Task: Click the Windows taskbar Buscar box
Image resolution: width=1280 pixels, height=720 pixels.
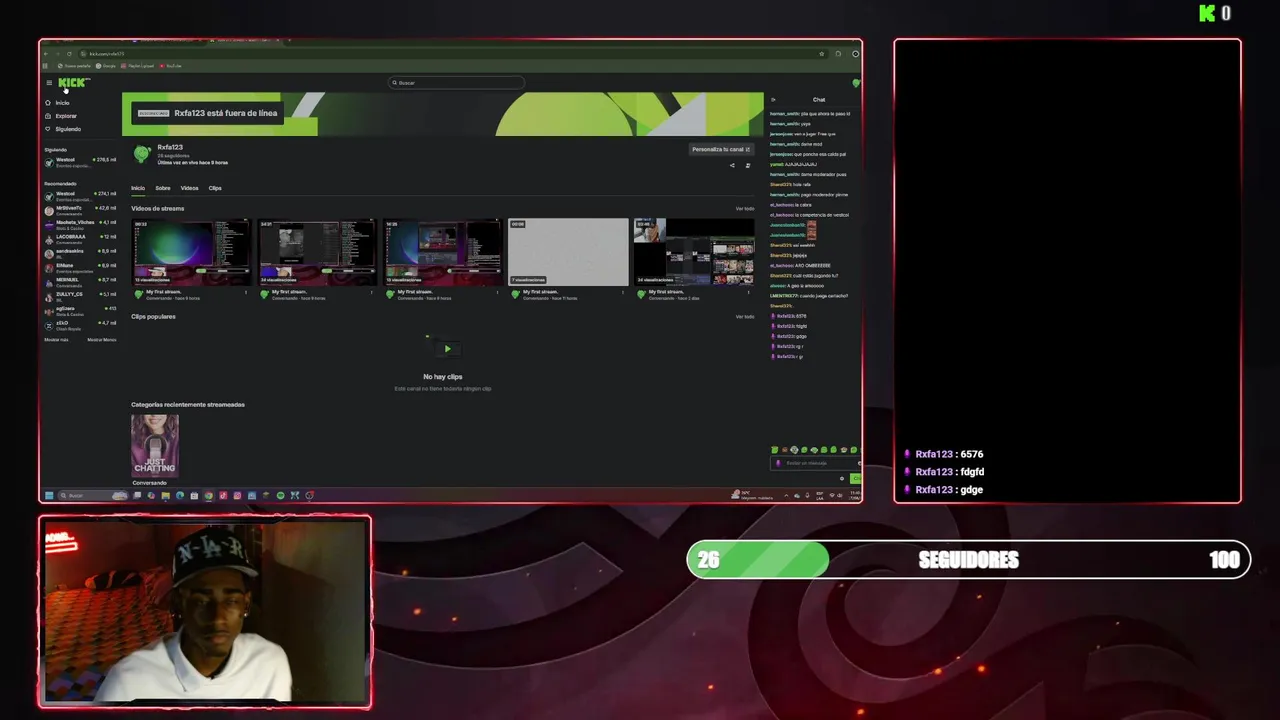Action: (x=93, y=495)
